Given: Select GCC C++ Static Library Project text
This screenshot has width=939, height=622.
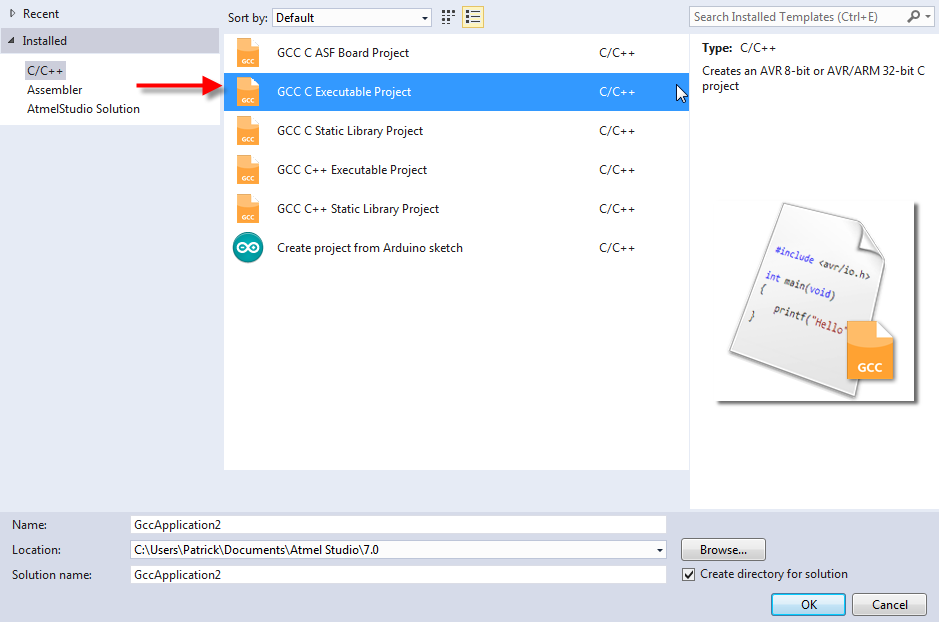Looking at the screenshot, I should pyautogui.click(x=358, y=208).
